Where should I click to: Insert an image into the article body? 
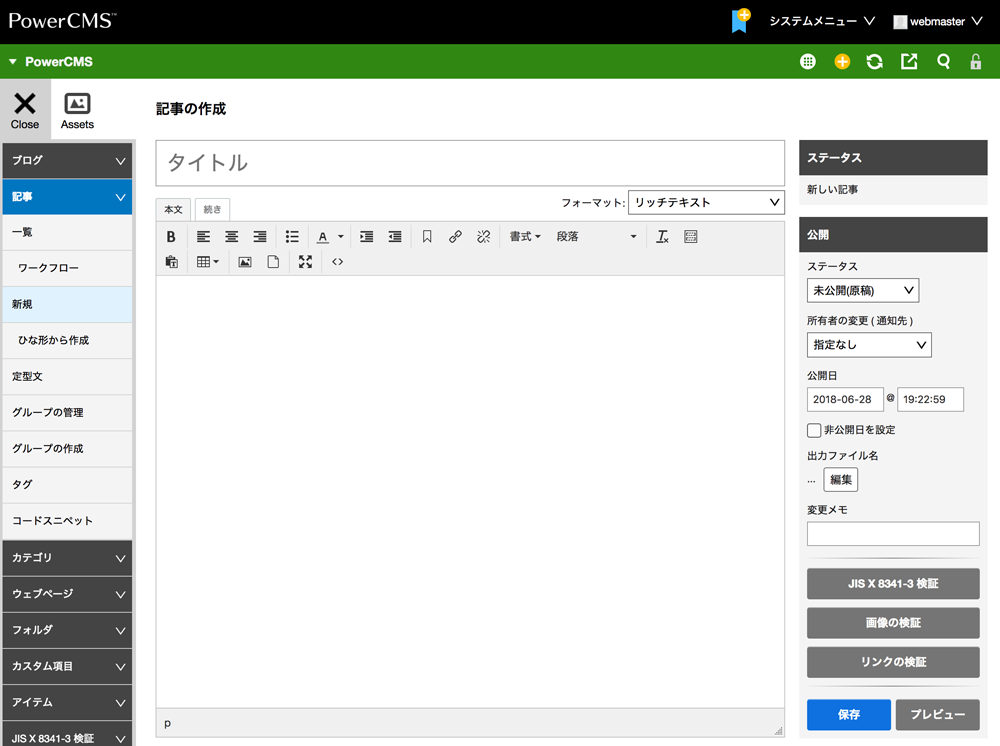244,261
